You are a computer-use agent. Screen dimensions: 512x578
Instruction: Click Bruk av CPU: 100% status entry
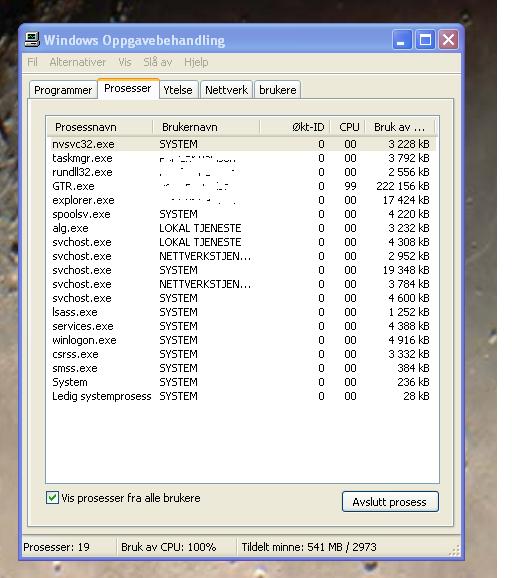[x=168, y=547]
